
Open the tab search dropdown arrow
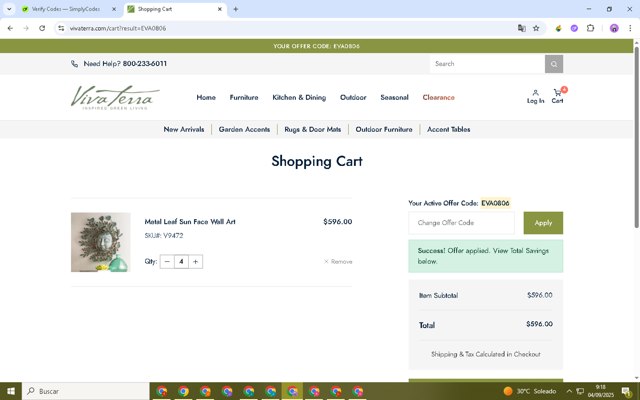pos(9,9)
